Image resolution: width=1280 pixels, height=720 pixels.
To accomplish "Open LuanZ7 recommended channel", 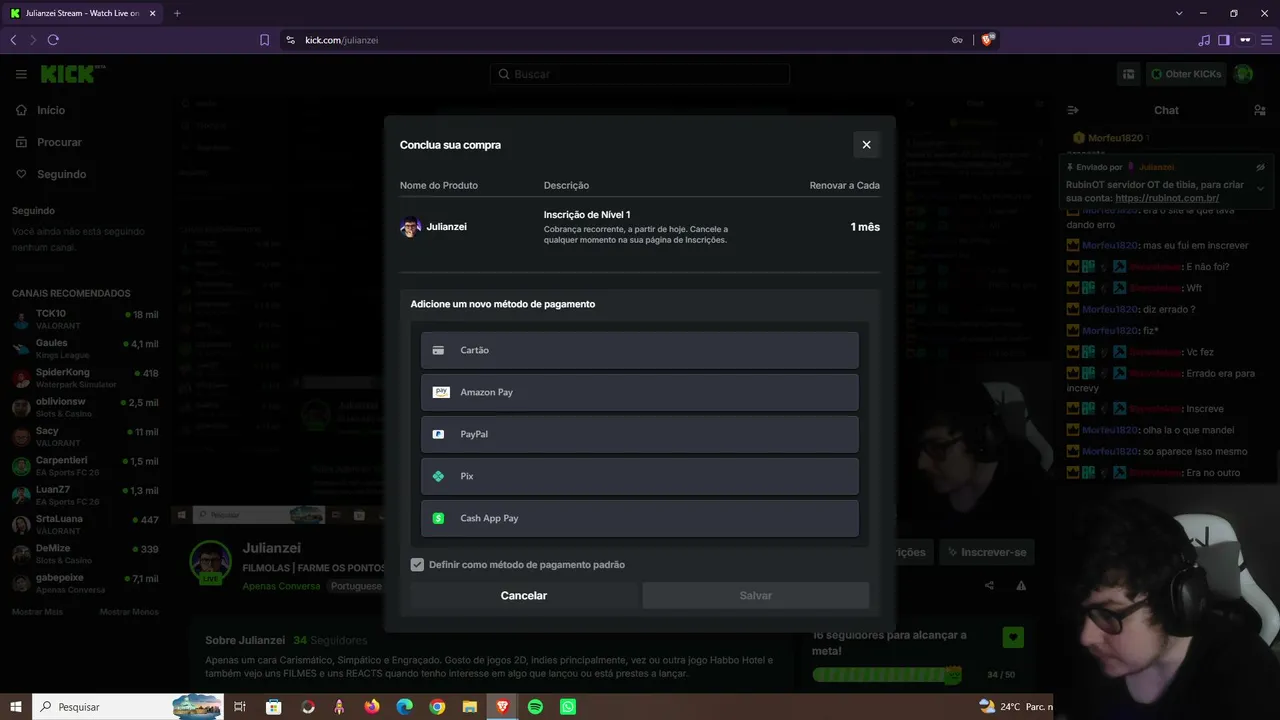I will tap(85, 495).
